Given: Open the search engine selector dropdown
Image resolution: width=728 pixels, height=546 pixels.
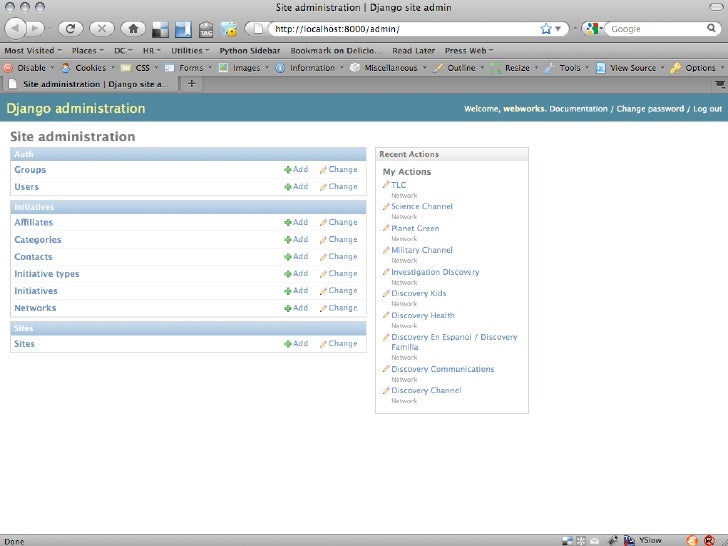Looking at the screenshot, I should click(x=594, y=29).
